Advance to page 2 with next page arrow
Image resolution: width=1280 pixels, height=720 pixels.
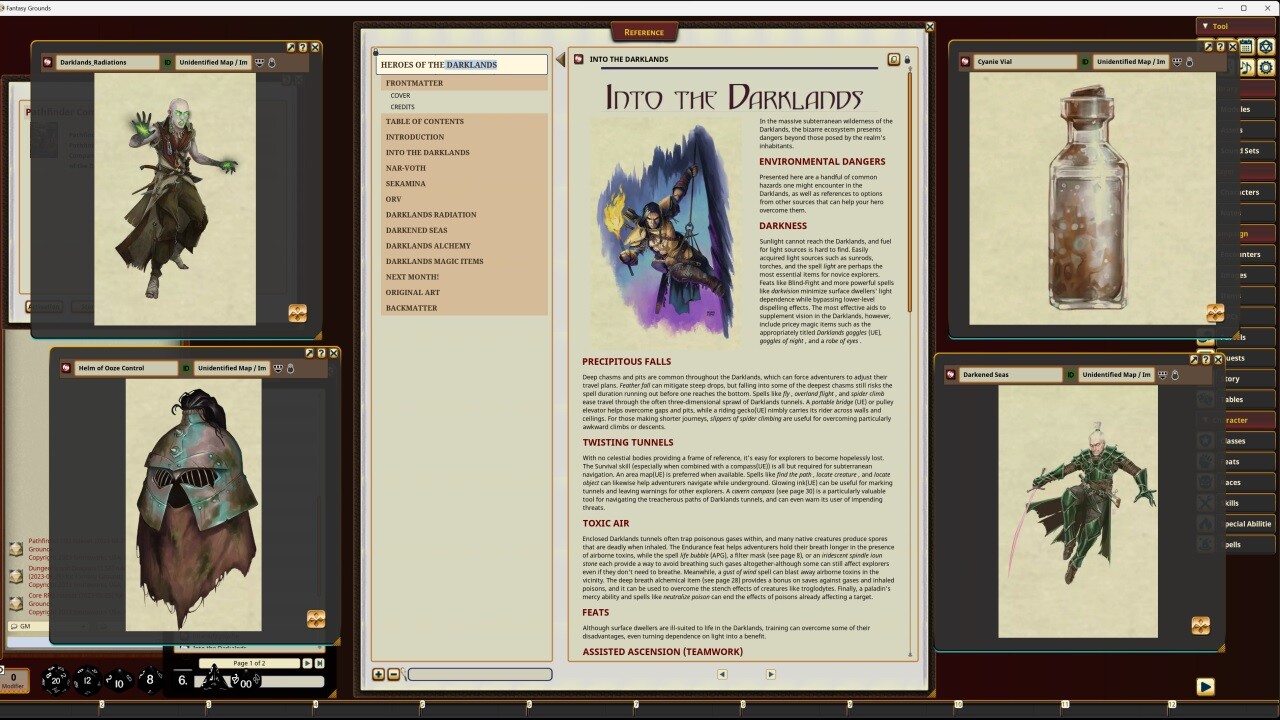click(x=308, y=663)
